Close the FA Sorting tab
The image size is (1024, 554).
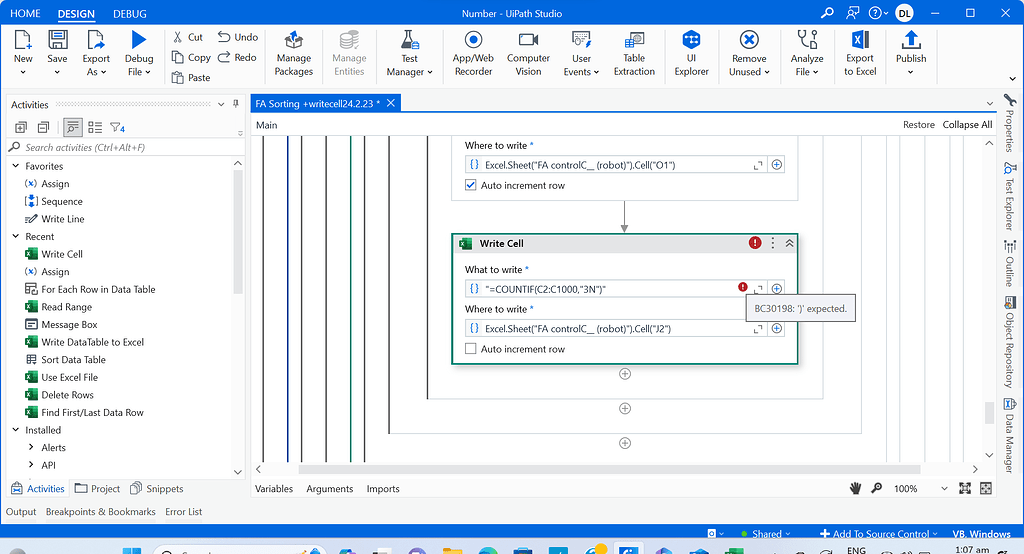pos(391,103)
